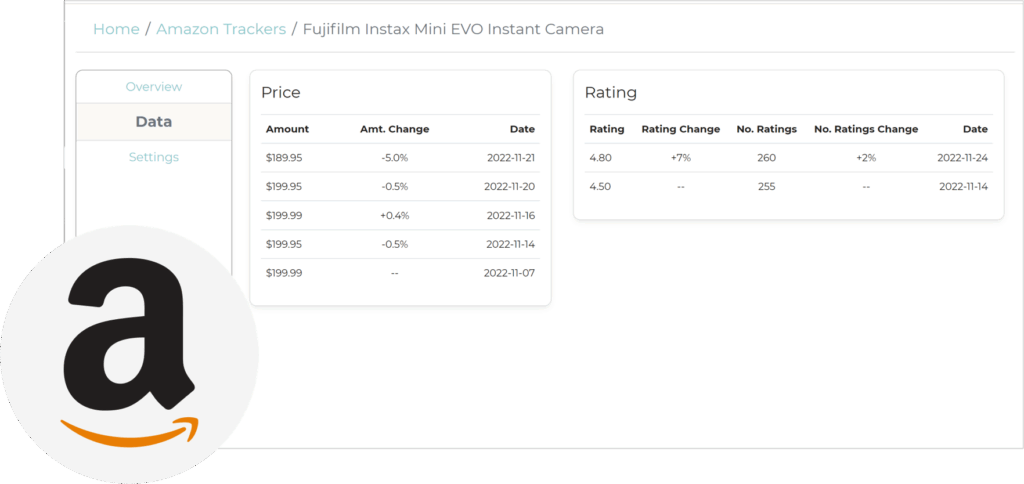
Task: Click the No. Ratings column header
Action: (x=767, y=129)
